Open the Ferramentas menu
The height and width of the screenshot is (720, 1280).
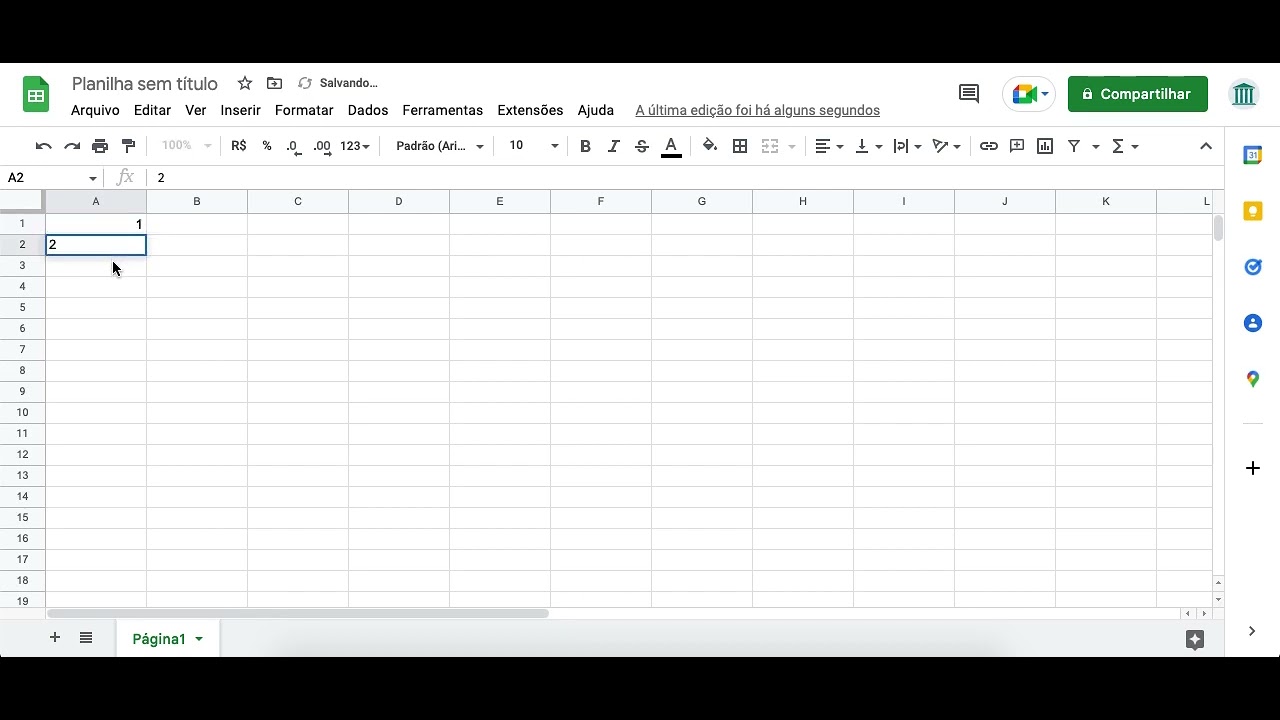443,110
